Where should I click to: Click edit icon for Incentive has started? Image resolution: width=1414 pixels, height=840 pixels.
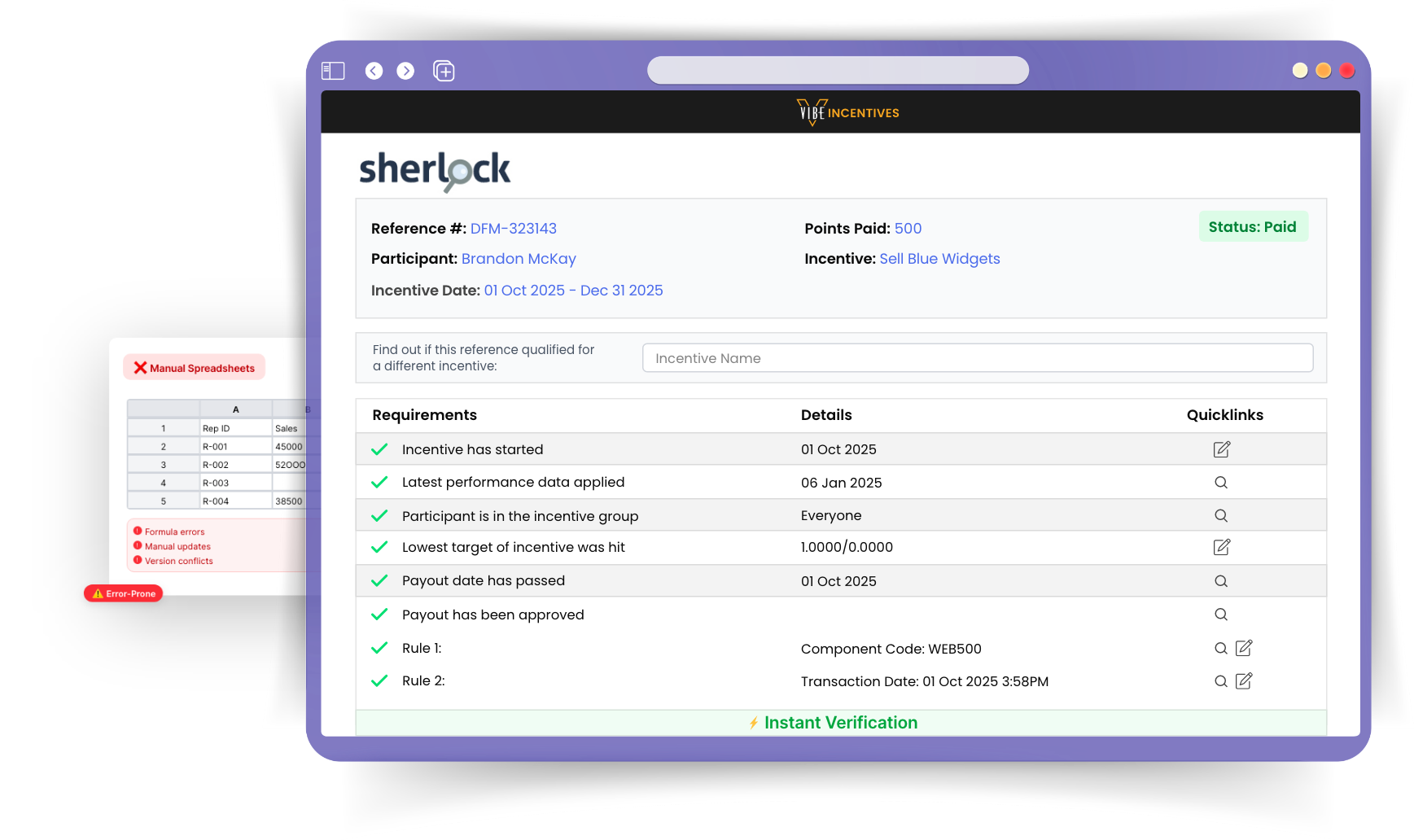(x=1221, y=449)
